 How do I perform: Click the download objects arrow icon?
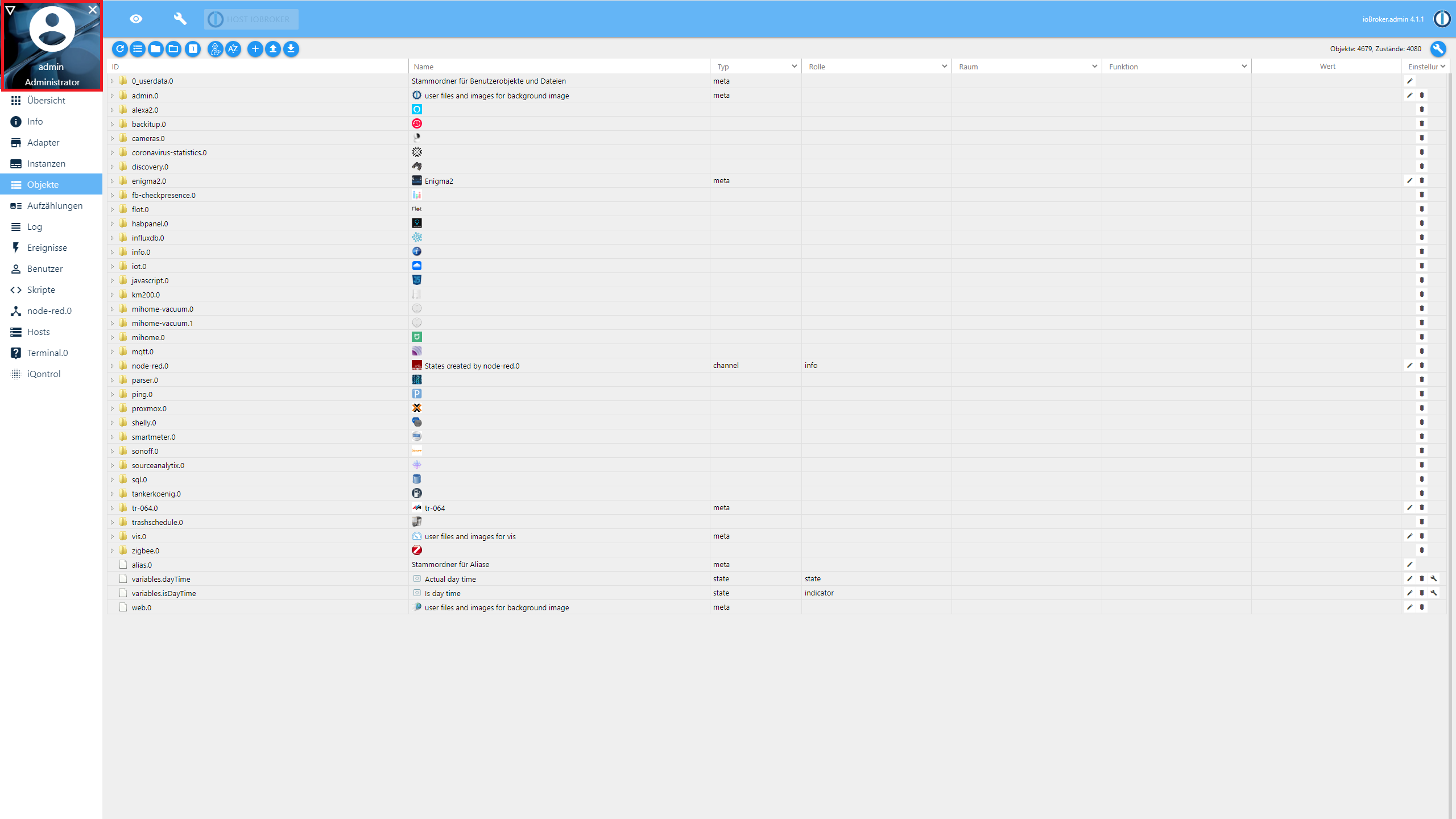[291, 49]
